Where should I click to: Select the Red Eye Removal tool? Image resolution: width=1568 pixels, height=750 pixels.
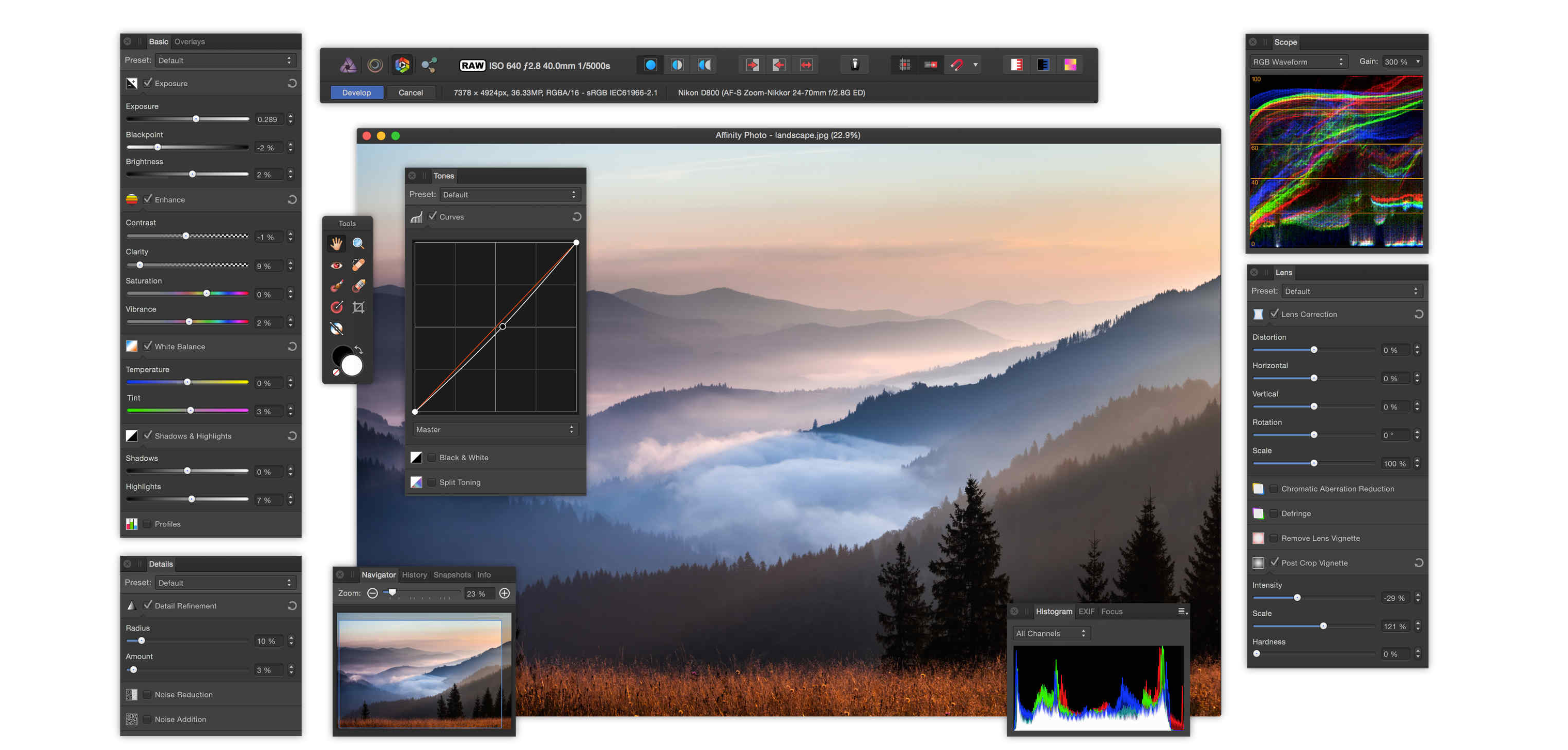click(336, 265)
